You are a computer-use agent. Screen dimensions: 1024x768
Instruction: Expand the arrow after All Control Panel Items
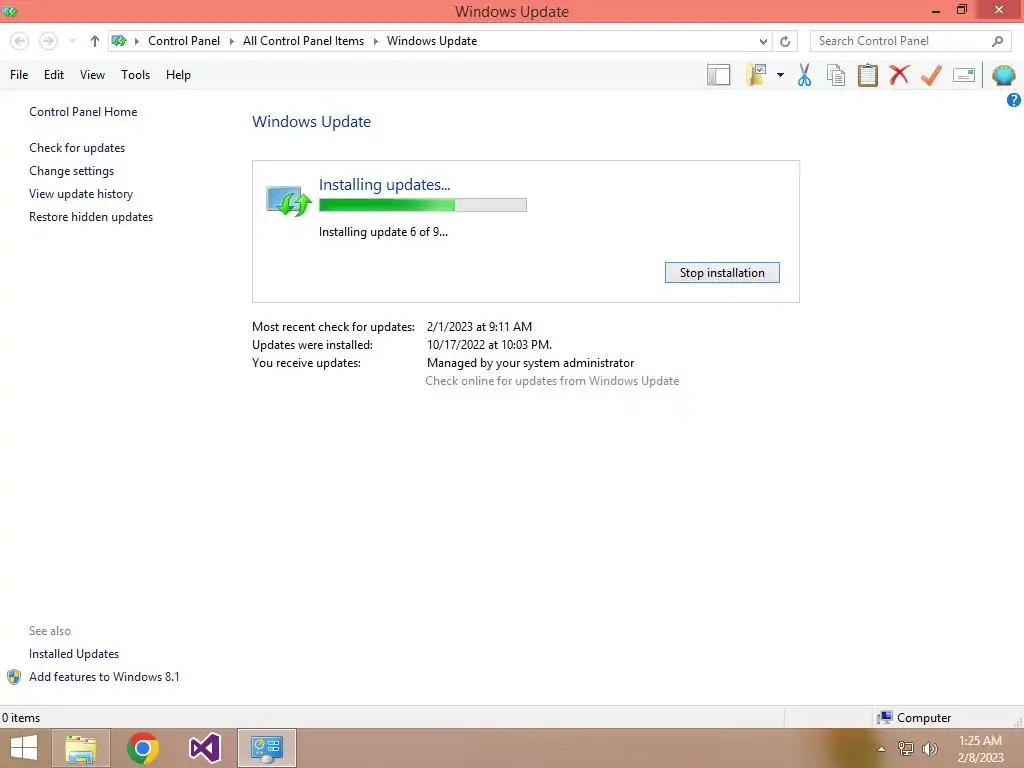click(376, 41)
